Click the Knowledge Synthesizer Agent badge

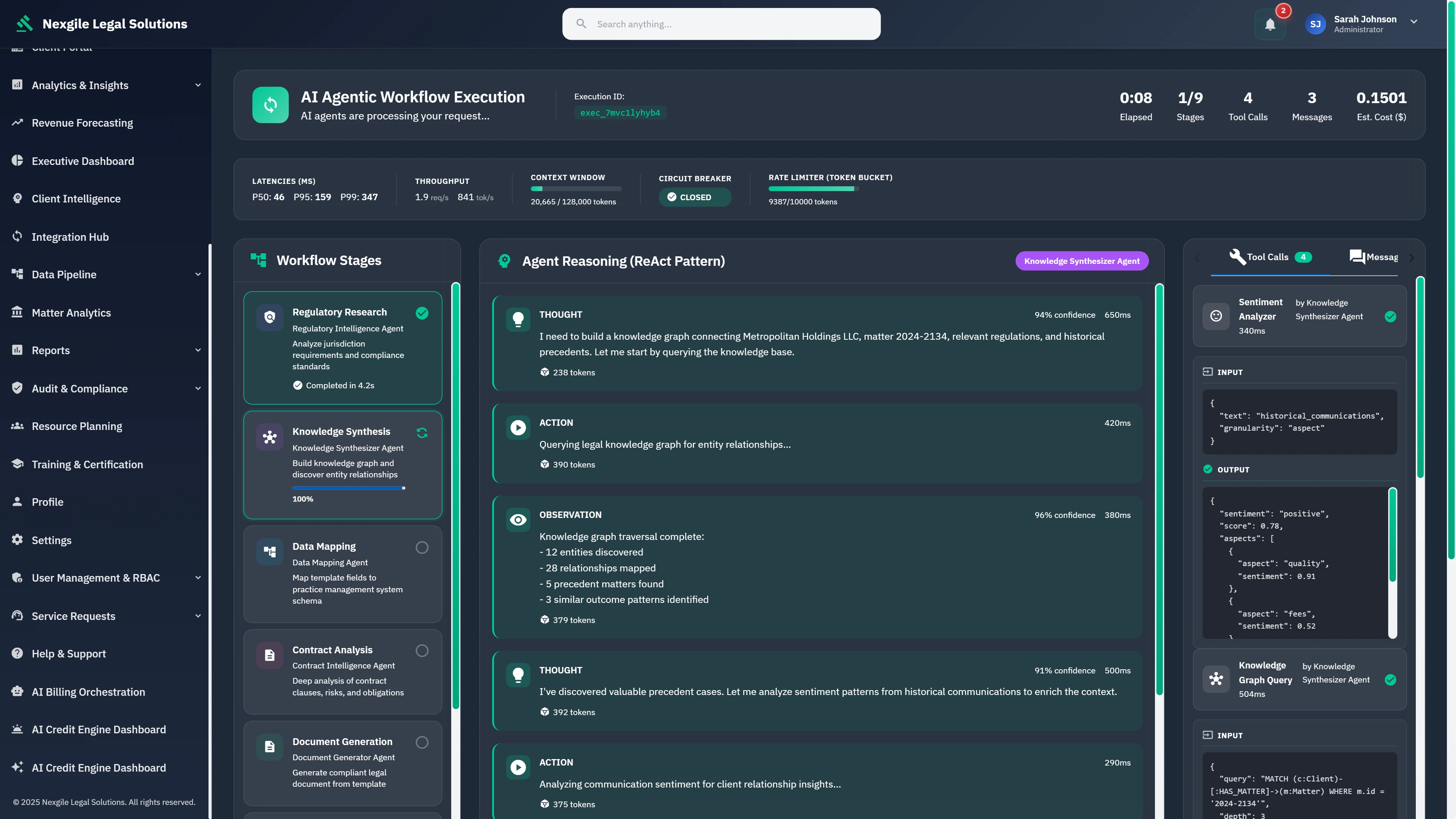tap(1082, 260)
